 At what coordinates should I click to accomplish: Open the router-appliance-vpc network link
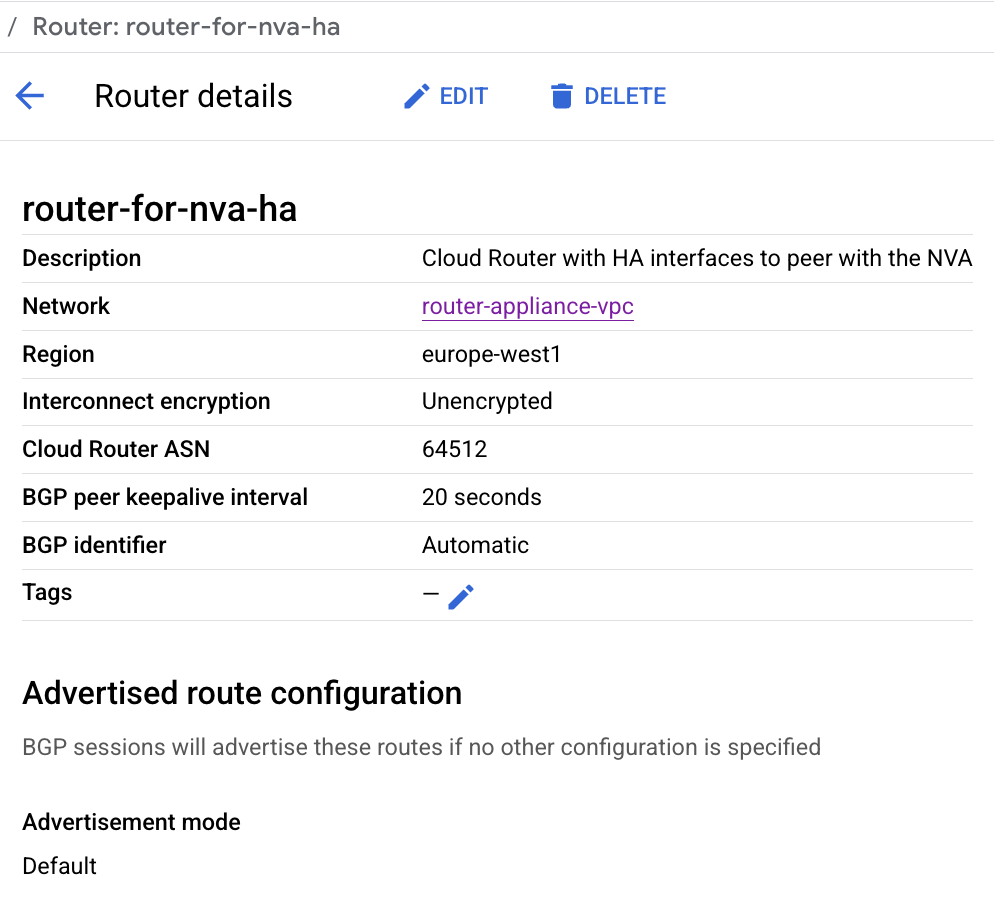tap(528, 306)
